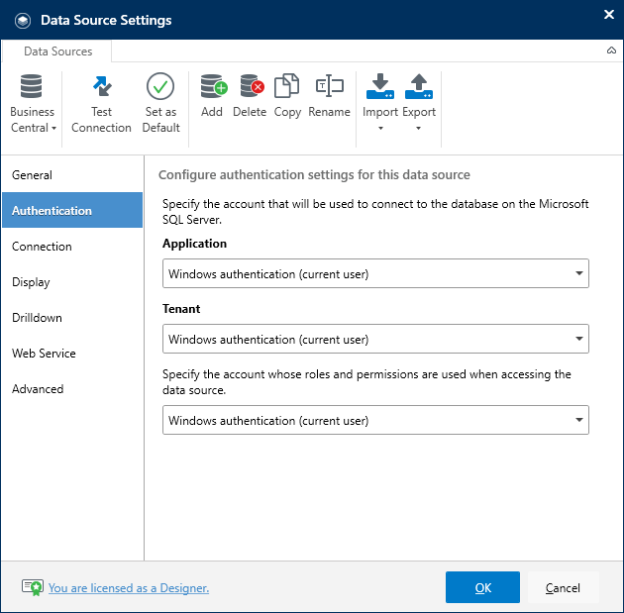The height and width of the screenshot is (613, 624).
Task: Copy the current data source
Action: 287,96
